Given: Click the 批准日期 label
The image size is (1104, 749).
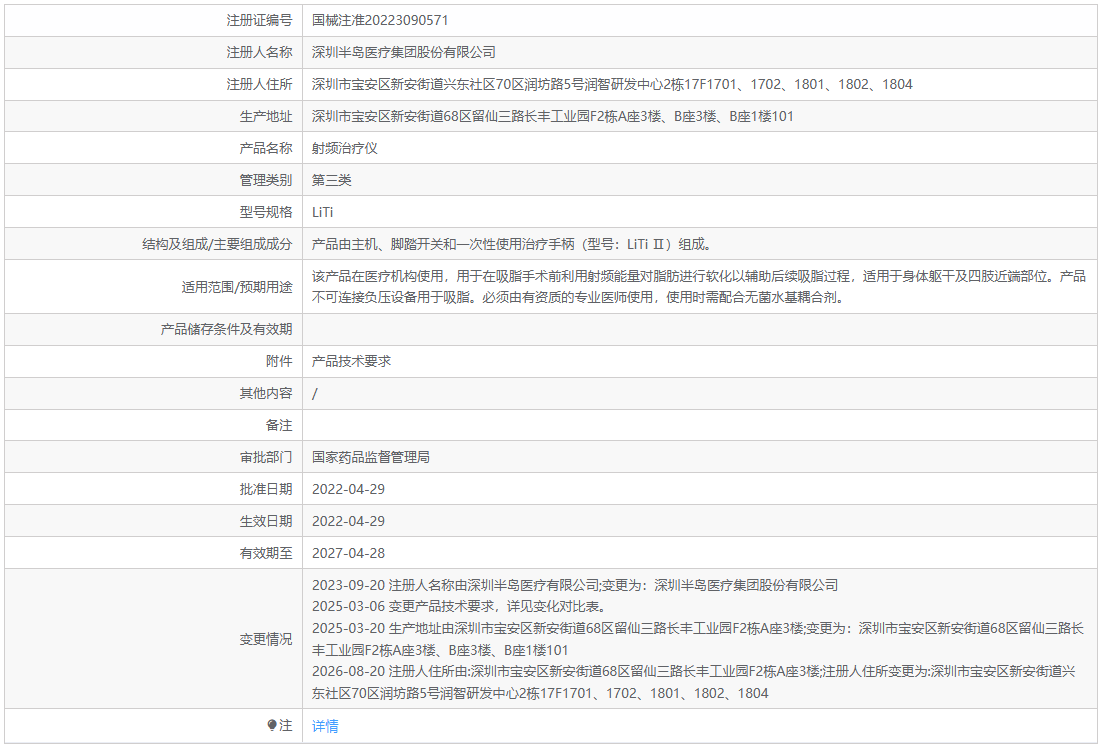Looking at the screenshot, I should (265, 489).
